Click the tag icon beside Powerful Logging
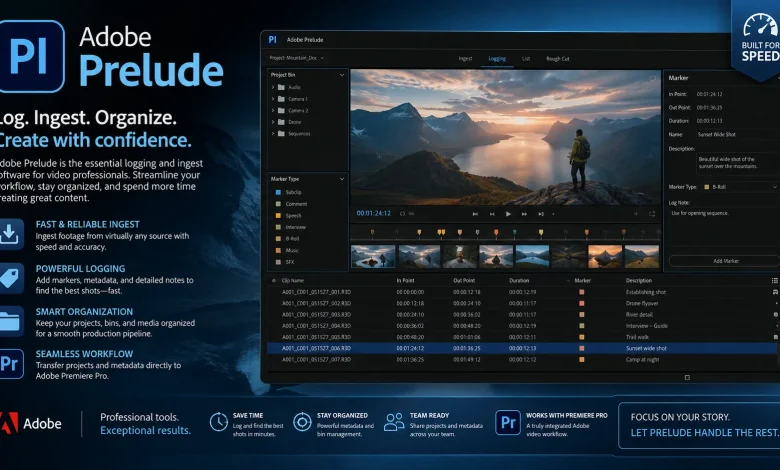The image size is (780, 470). click(x=9, y=278)
